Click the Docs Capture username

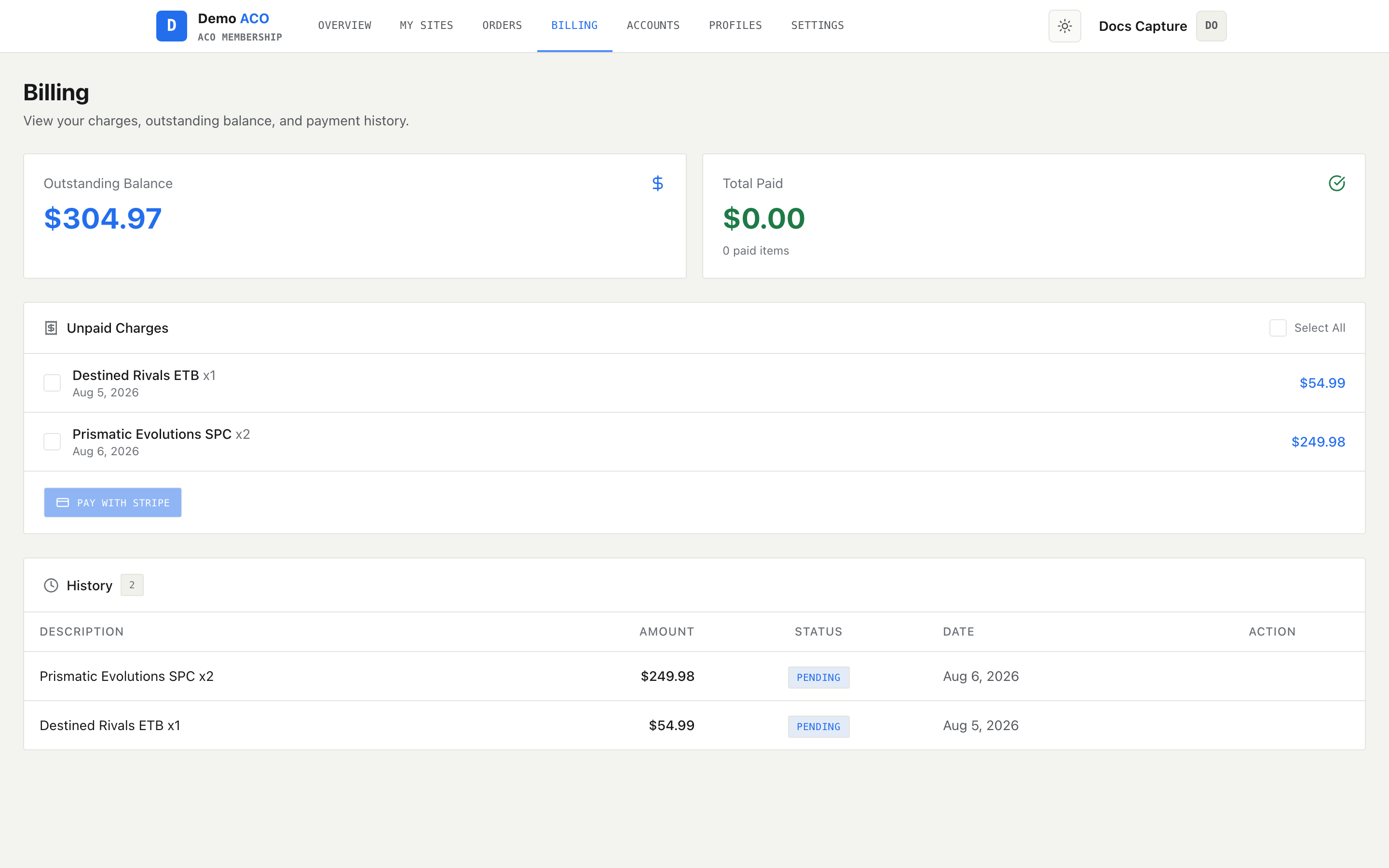pos(1143,27)
